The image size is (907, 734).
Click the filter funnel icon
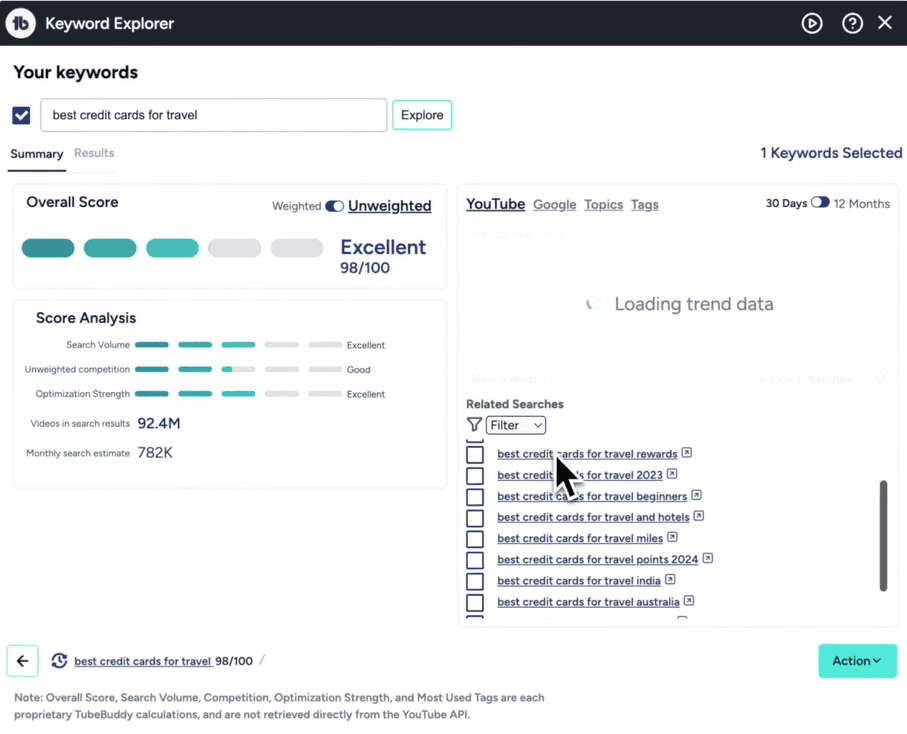pos(474,425)
